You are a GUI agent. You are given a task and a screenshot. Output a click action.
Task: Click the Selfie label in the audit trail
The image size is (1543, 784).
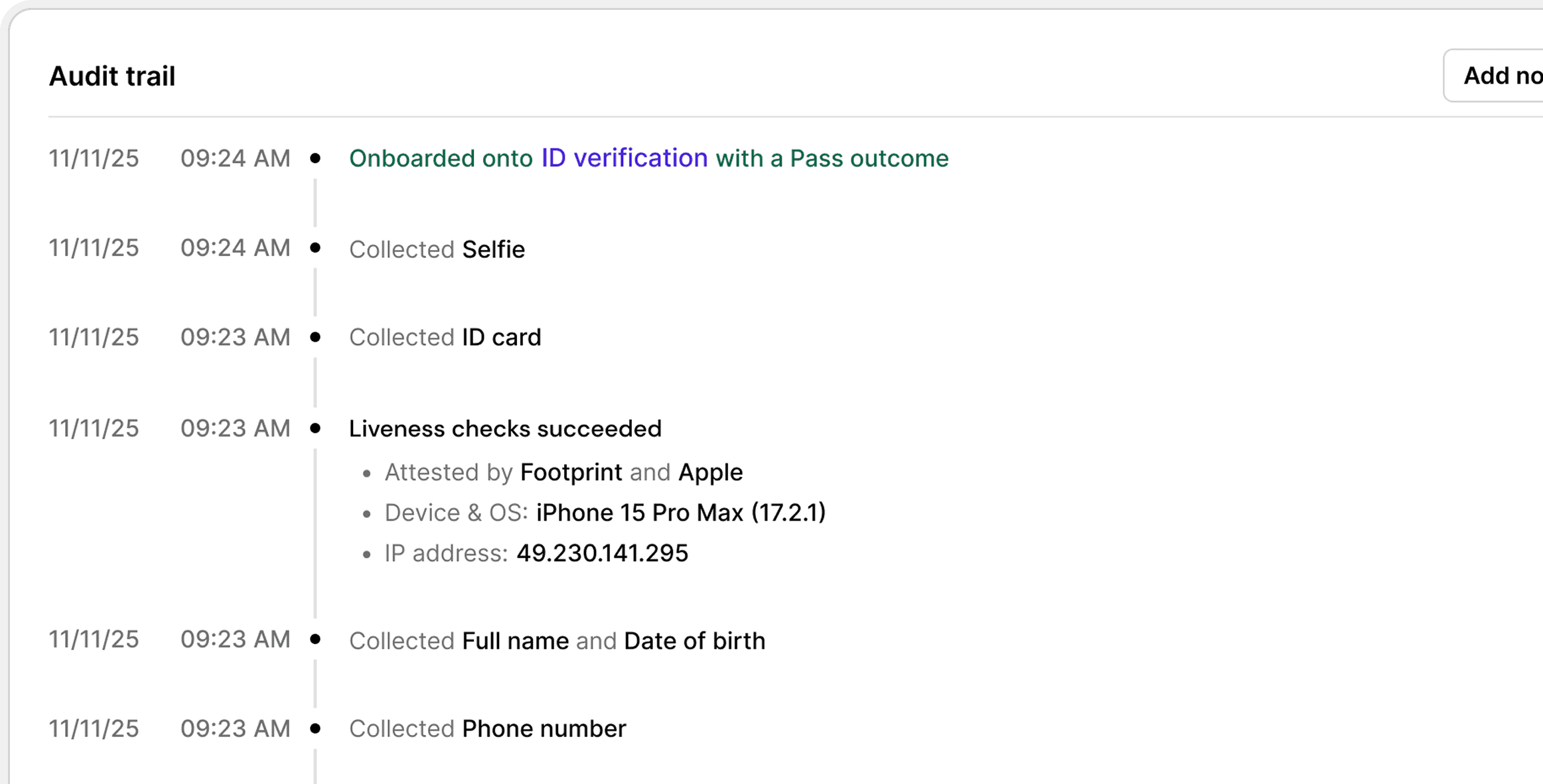pos(493,249)
